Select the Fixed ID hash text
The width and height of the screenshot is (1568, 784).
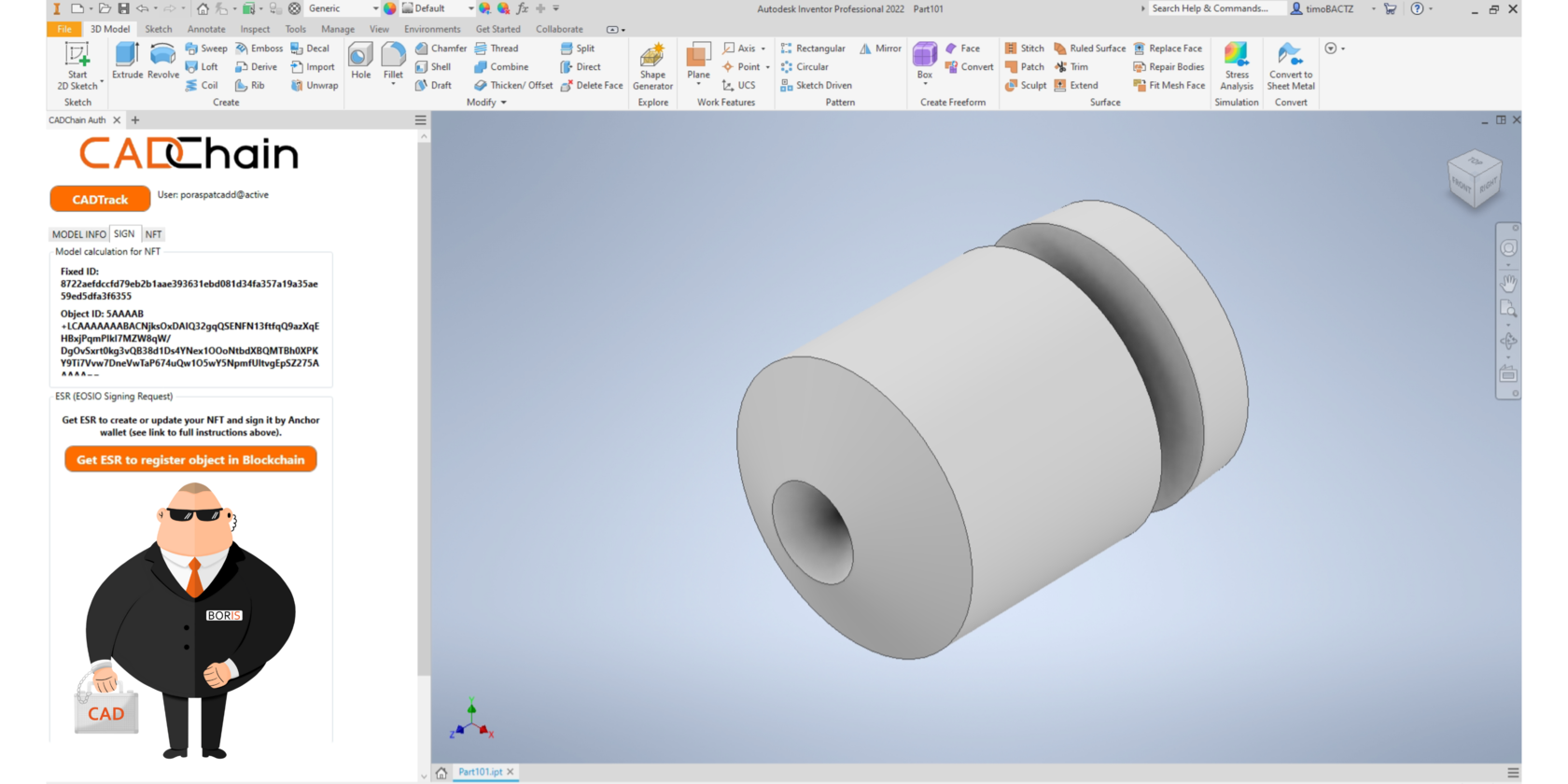pos(189,289)
